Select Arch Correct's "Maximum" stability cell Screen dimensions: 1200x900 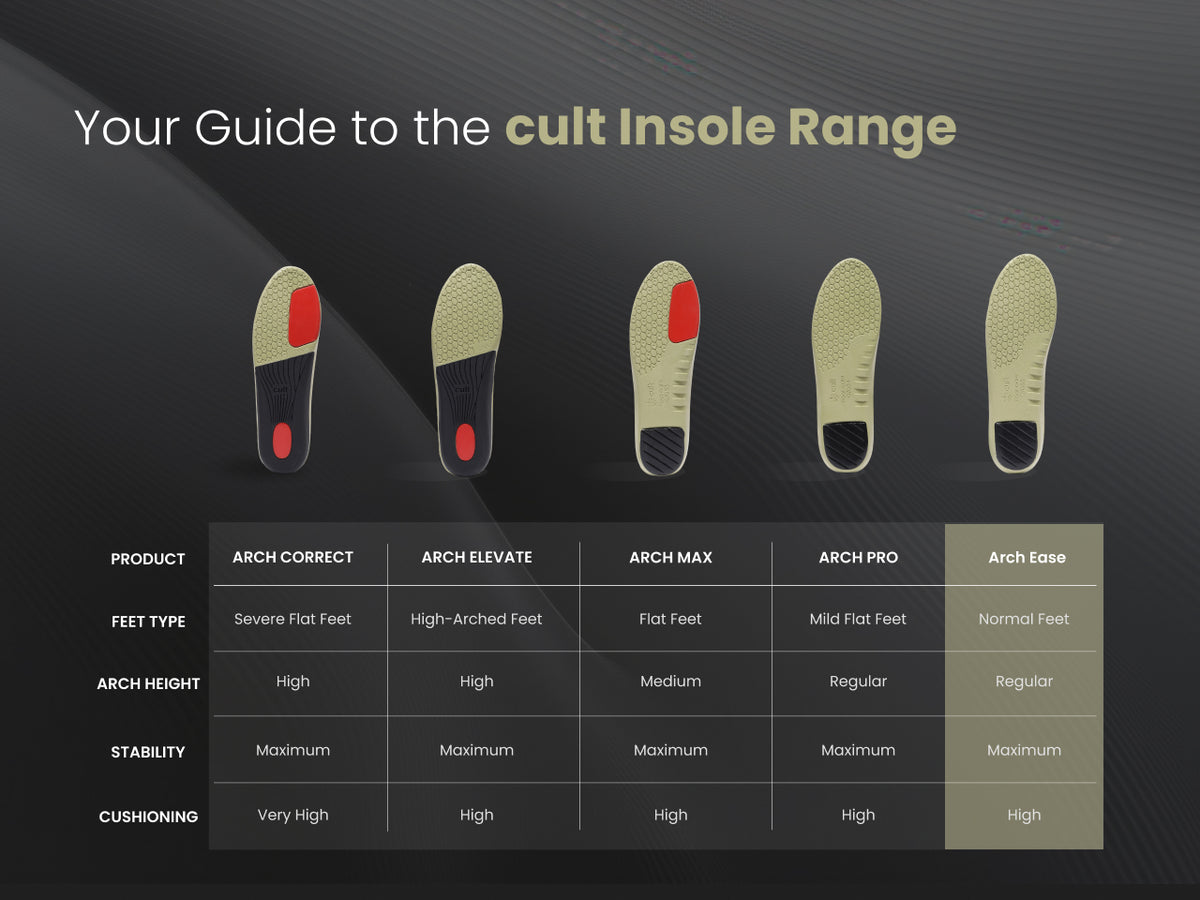(x=293, y=750)
